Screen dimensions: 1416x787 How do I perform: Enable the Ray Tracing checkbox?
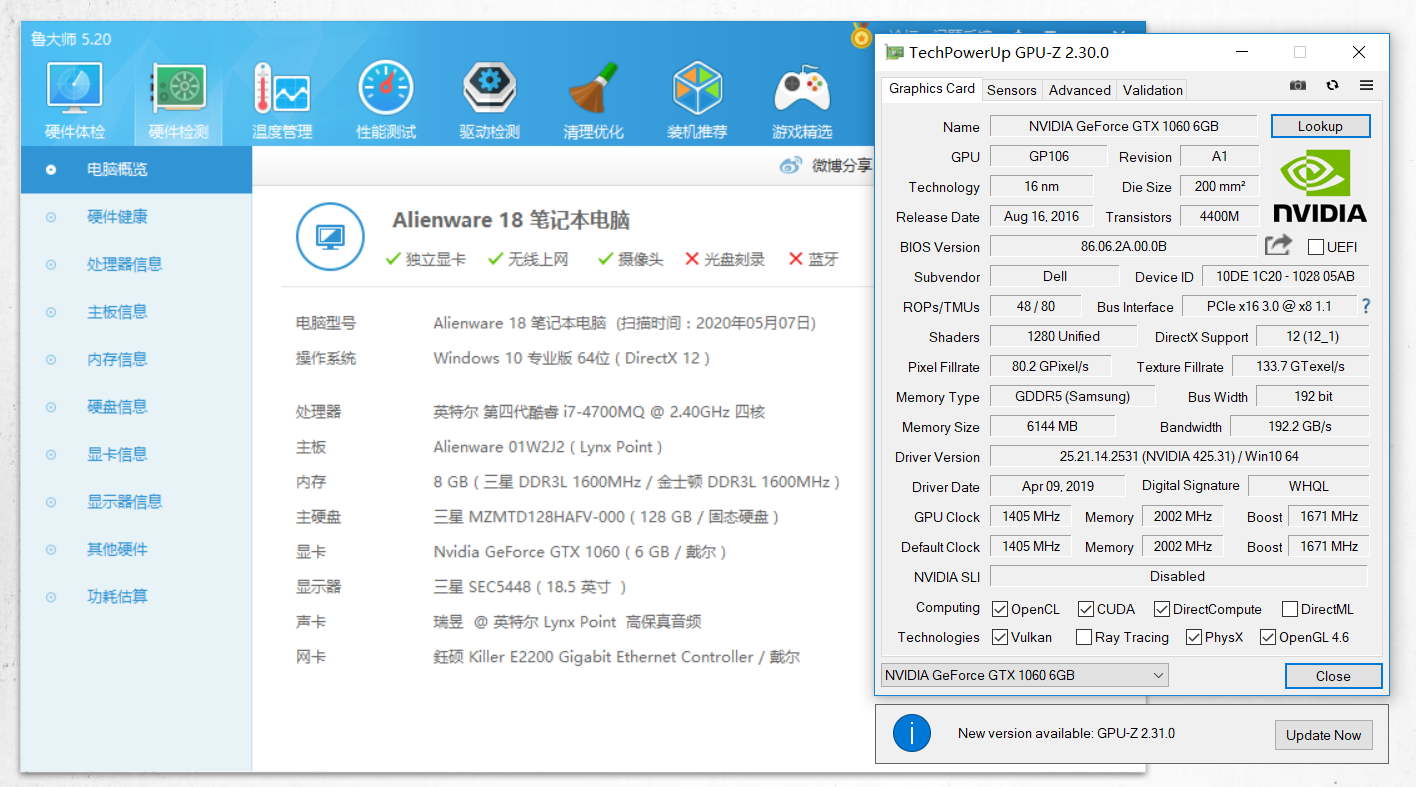pos(1084,637)
